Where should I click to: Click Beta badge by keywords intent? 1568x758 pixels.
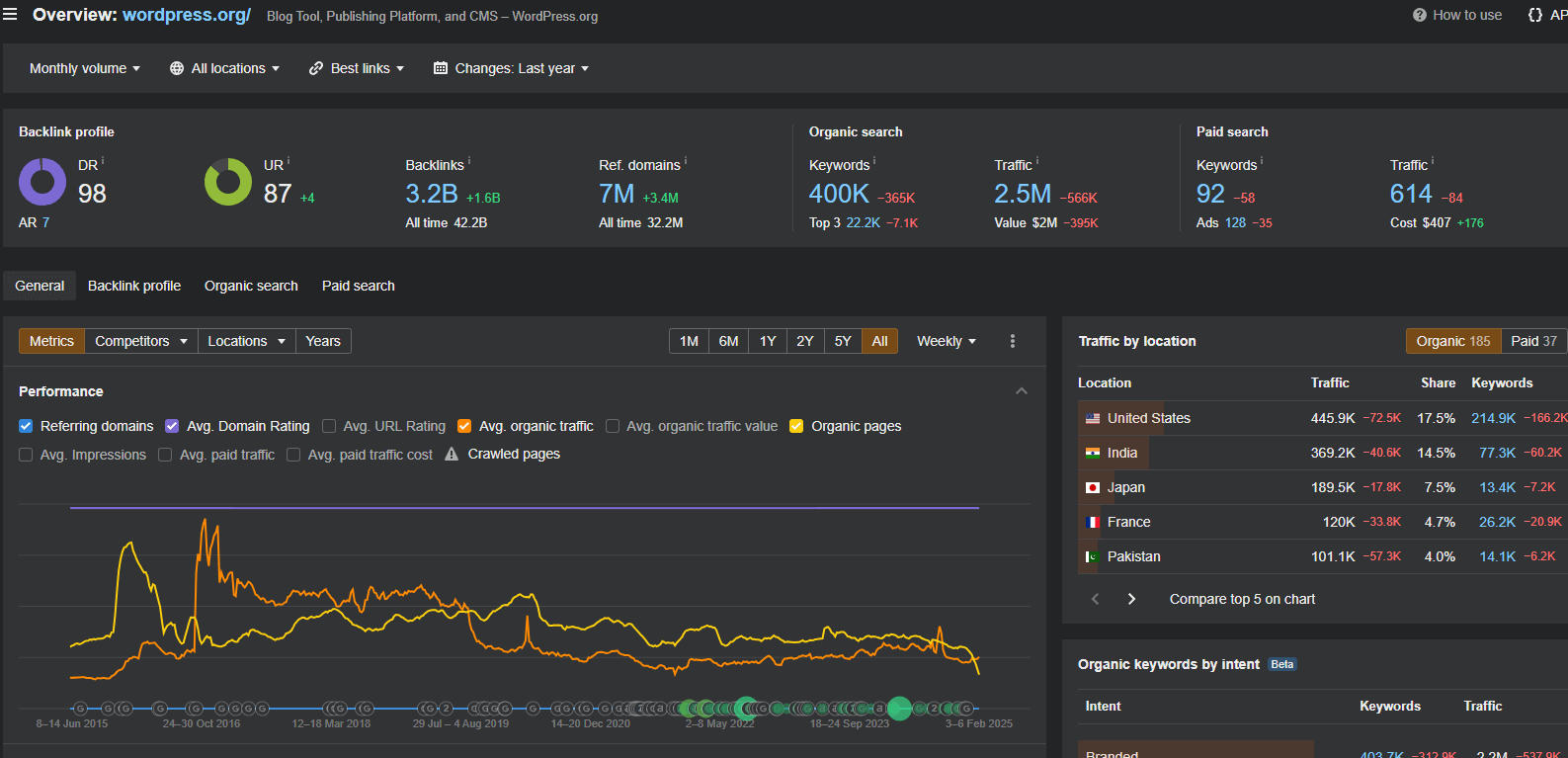pos(1282,664)
